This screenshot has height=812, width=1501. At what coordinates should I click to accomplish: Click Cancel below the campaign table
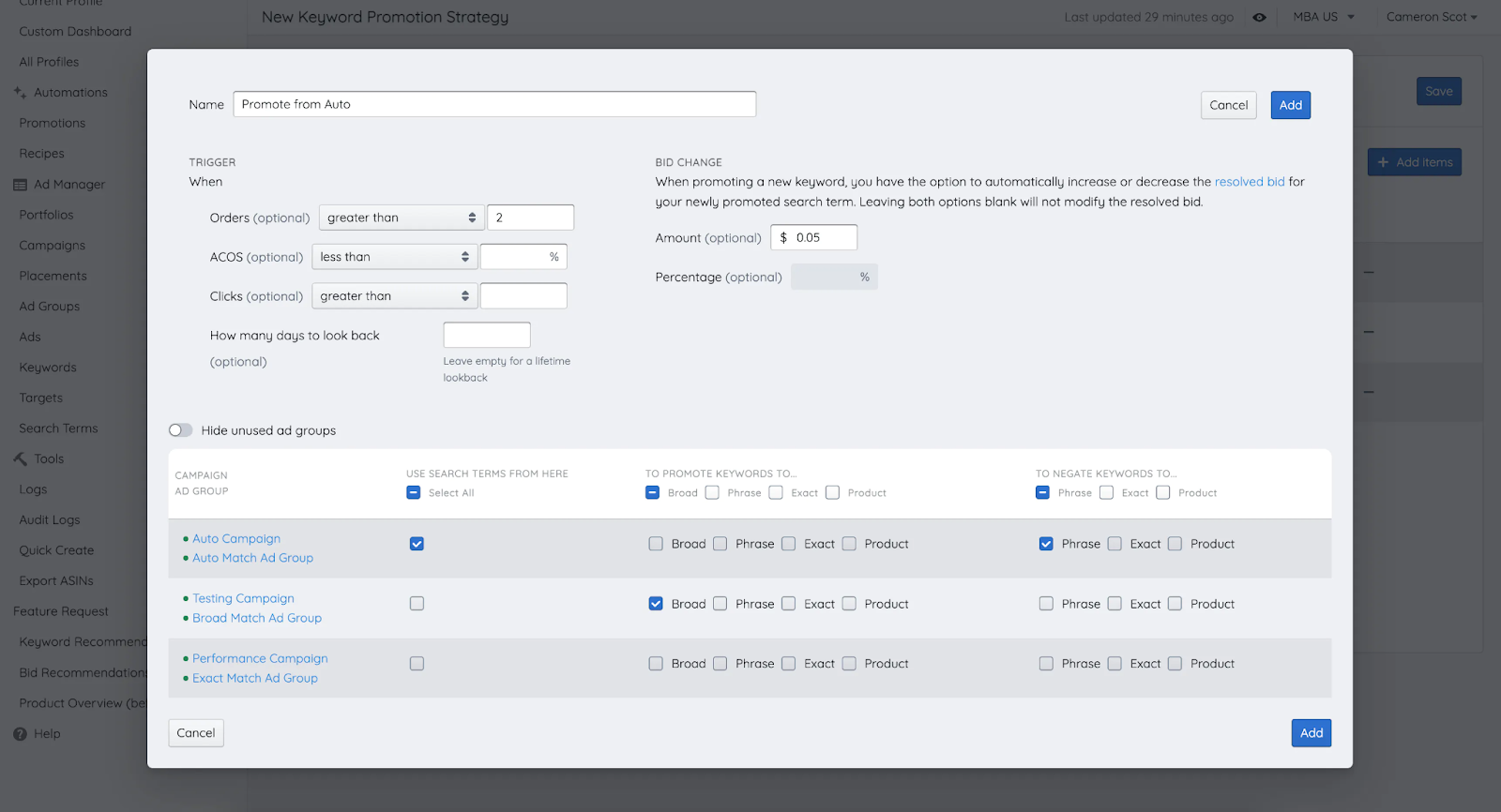196,733
